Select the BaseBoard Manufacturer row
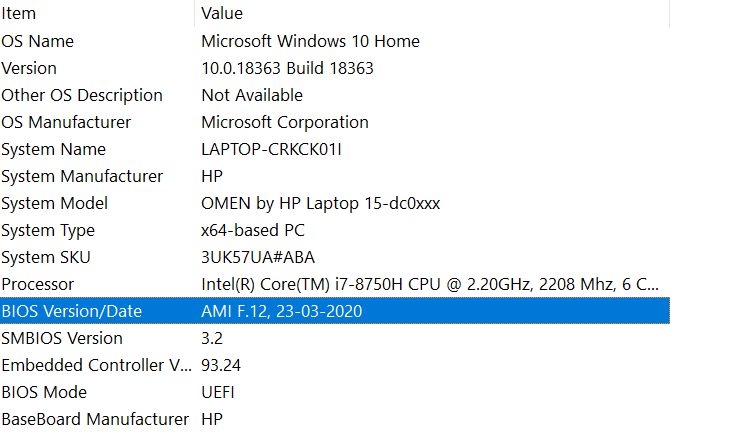This screenshot has width=738, height=435. point(335,419)
